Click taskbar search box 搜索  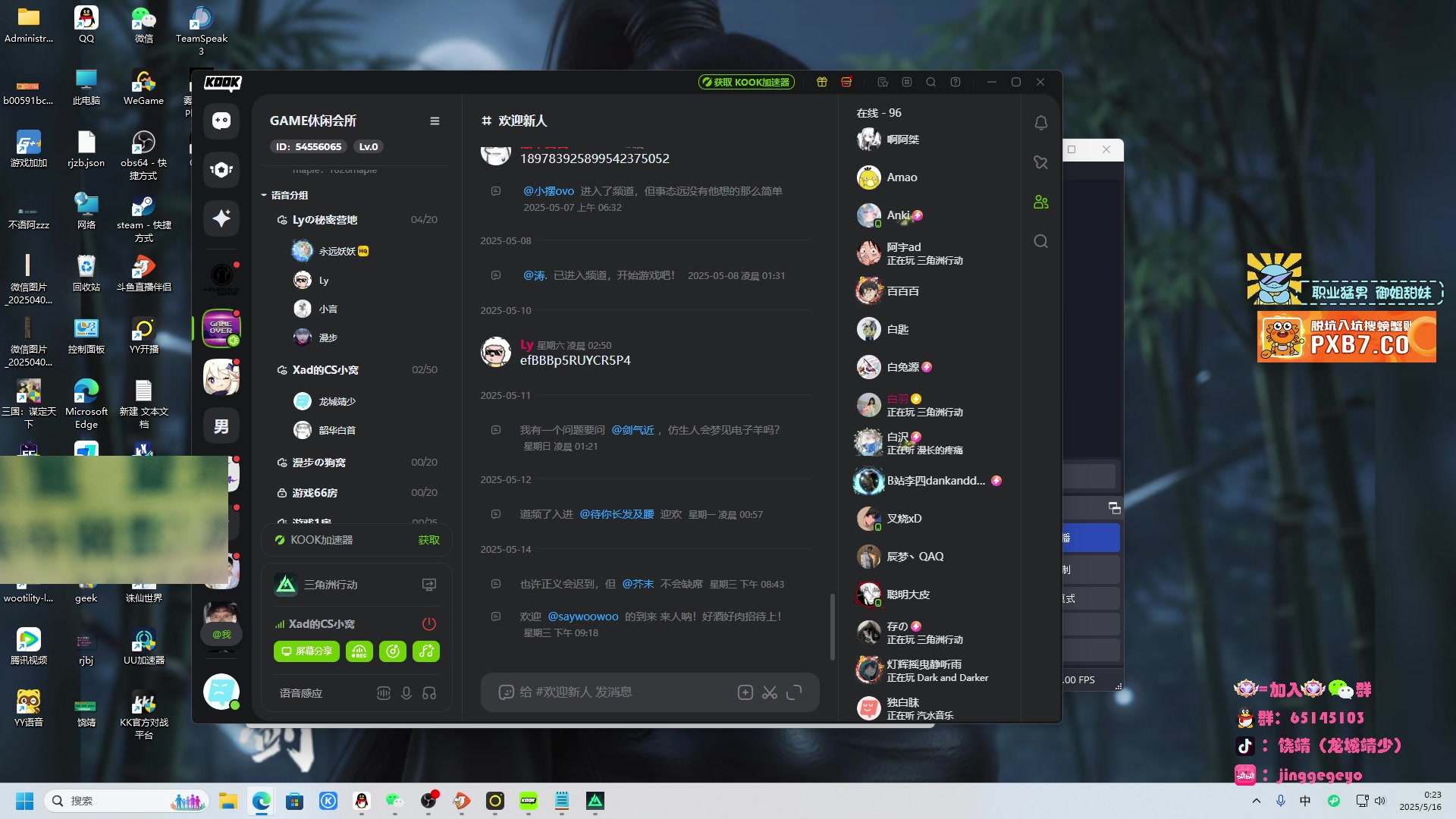(x=127, y=801)
